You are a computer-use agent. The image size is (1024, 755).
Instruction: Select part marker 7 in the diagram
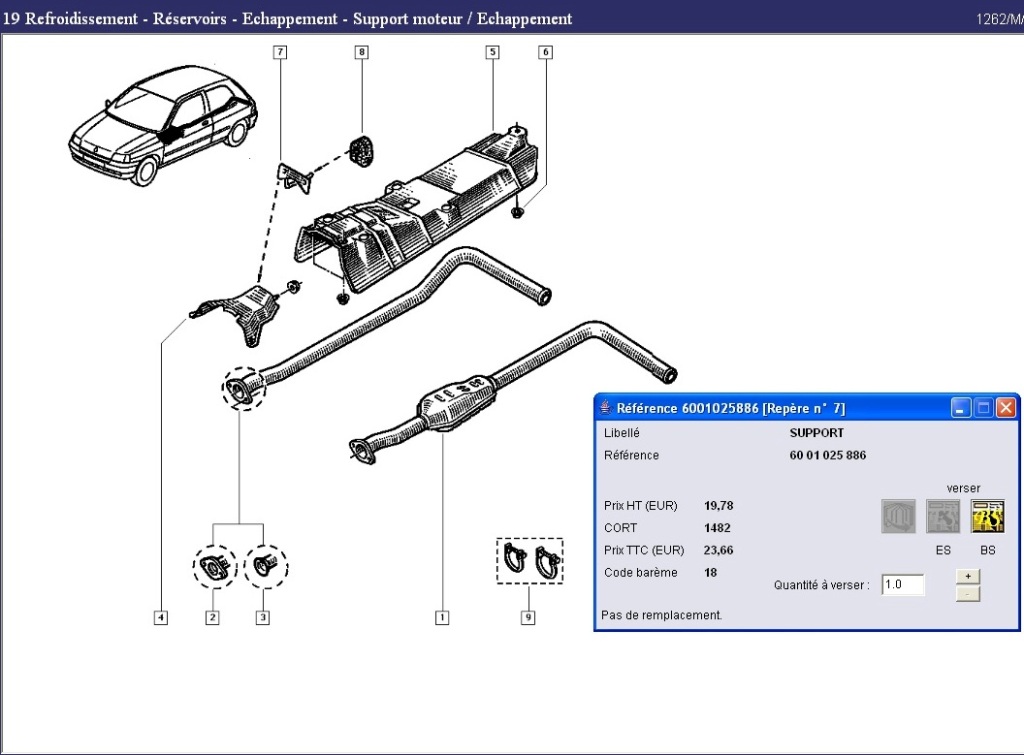click(x=280, y=52)
